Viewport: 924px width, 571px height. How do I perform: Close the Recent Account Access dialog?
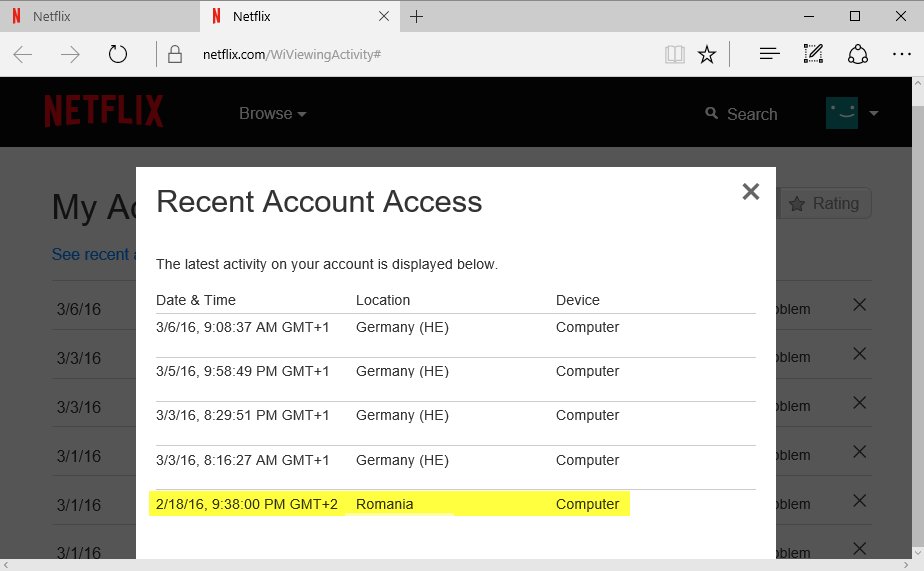(750, 192)
